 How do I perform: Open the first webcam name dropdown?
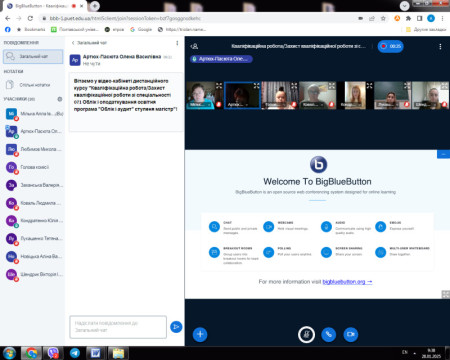[200, 105]
